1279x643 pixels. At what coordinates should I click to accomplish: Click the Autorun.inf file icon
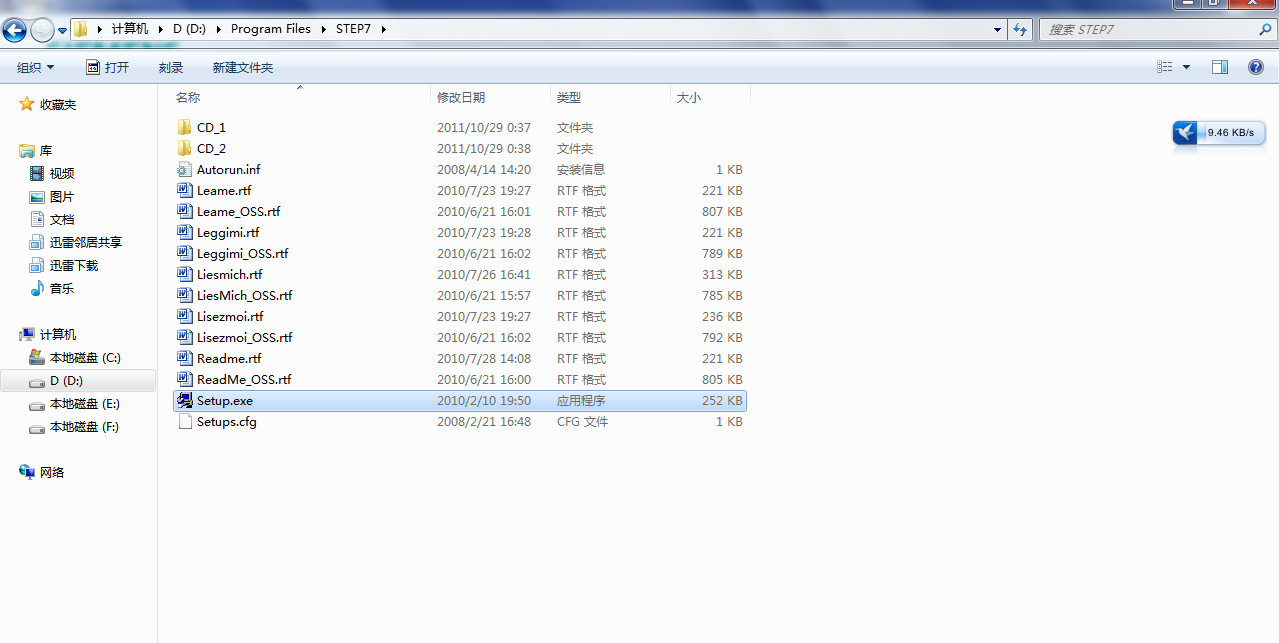tap(184, 170)
